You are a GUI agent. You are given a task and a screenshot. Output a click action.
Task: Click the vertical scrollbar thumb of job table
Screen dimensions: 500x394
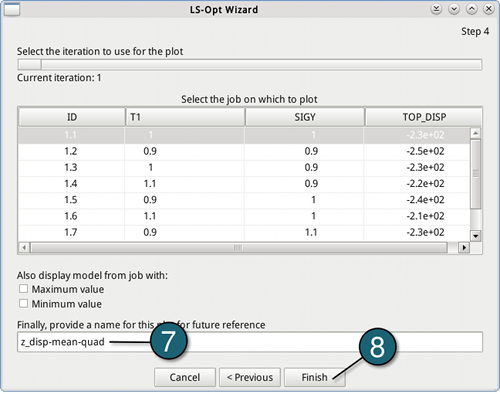(x=476, y=174)
